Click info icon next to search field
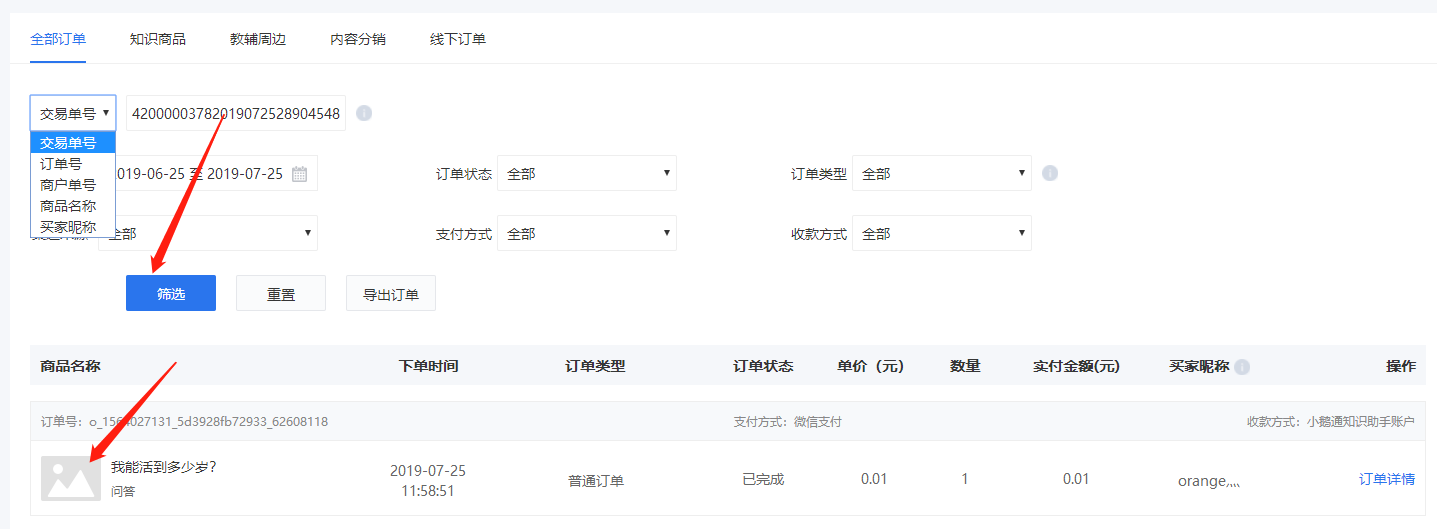This screenshot has height=529, width=1437. coord(364,113)
